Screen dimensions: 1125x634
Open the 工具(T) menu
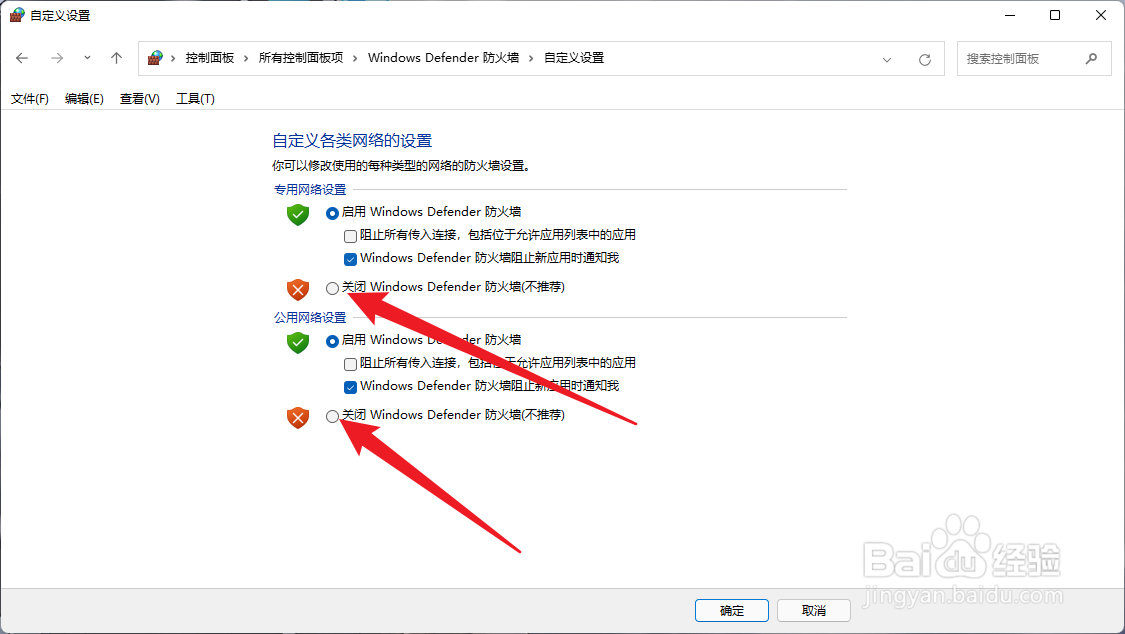click(x=195, y=99)
